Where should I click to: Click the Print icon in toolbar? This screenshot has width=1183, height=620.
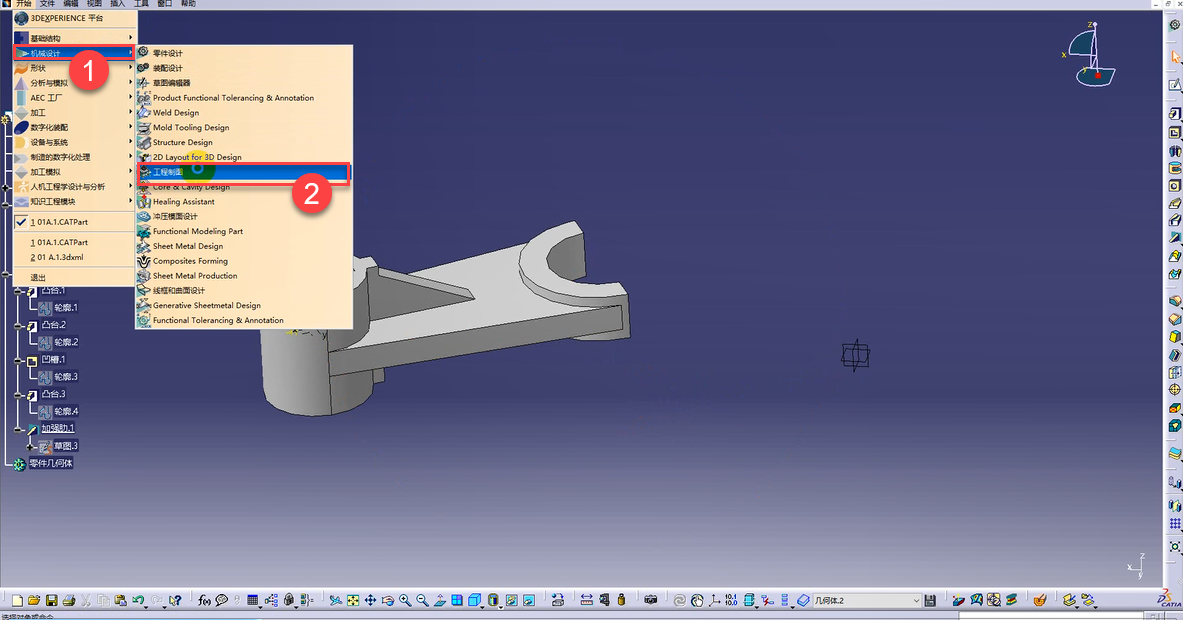tap(68, 600)
